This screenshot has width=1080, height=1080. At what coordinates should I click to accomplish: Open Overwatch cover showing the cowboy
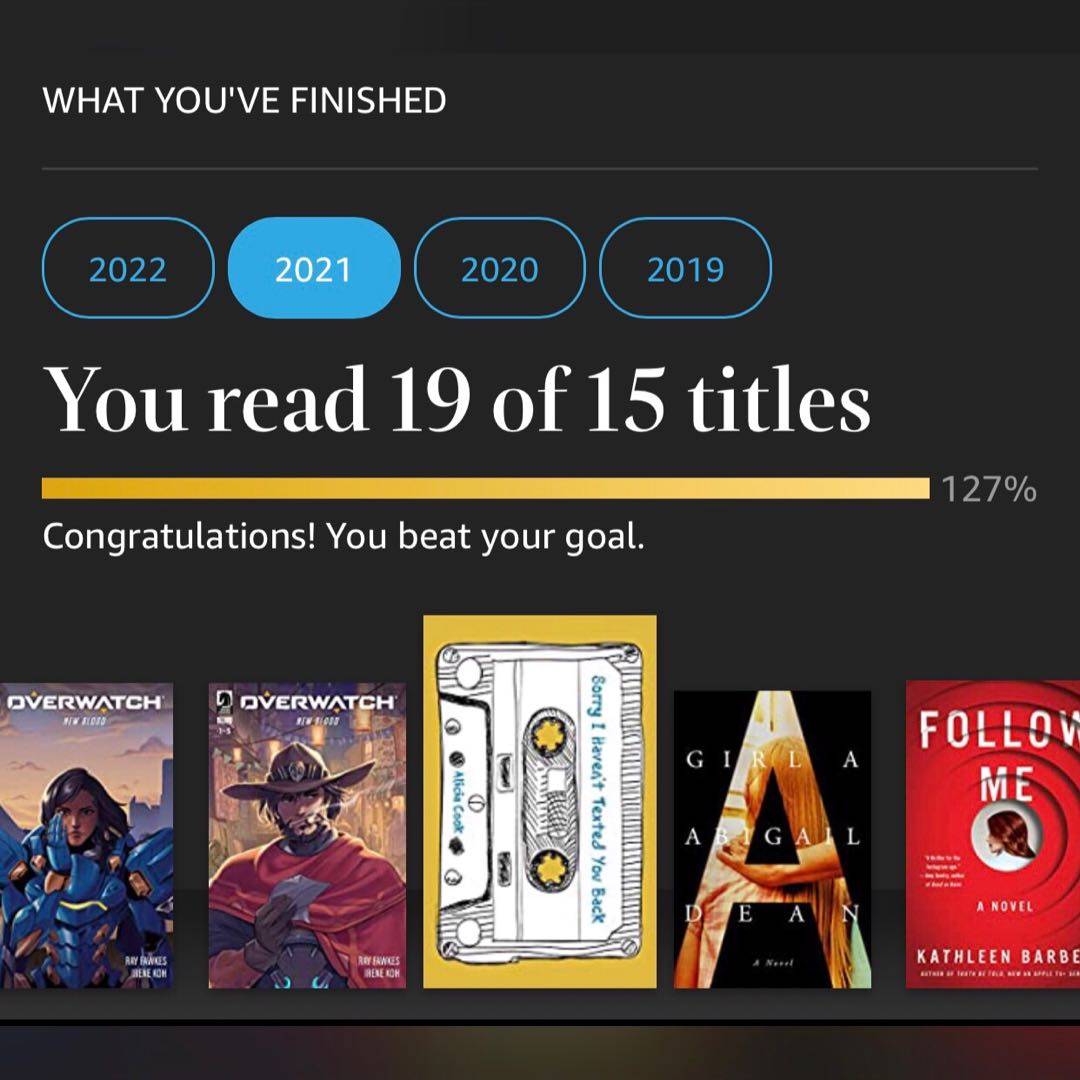tap(307, 835)
